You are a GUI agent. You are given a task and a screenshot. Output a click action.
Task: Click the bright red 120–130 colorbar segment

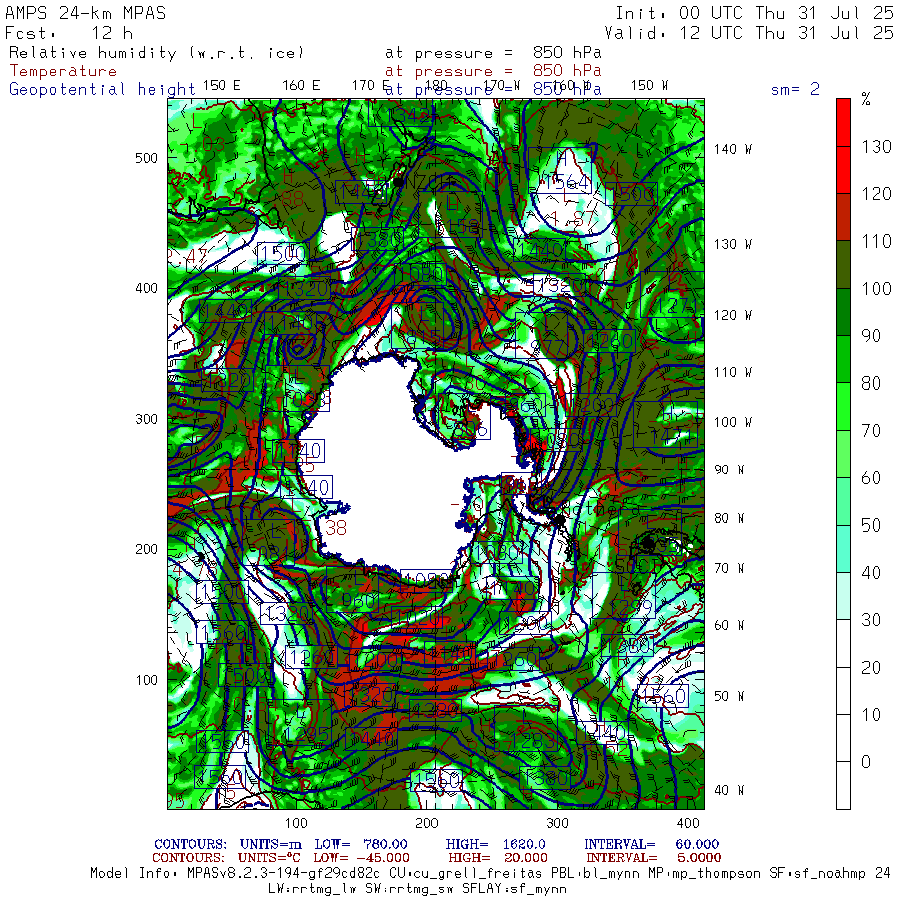coord(843,170)
